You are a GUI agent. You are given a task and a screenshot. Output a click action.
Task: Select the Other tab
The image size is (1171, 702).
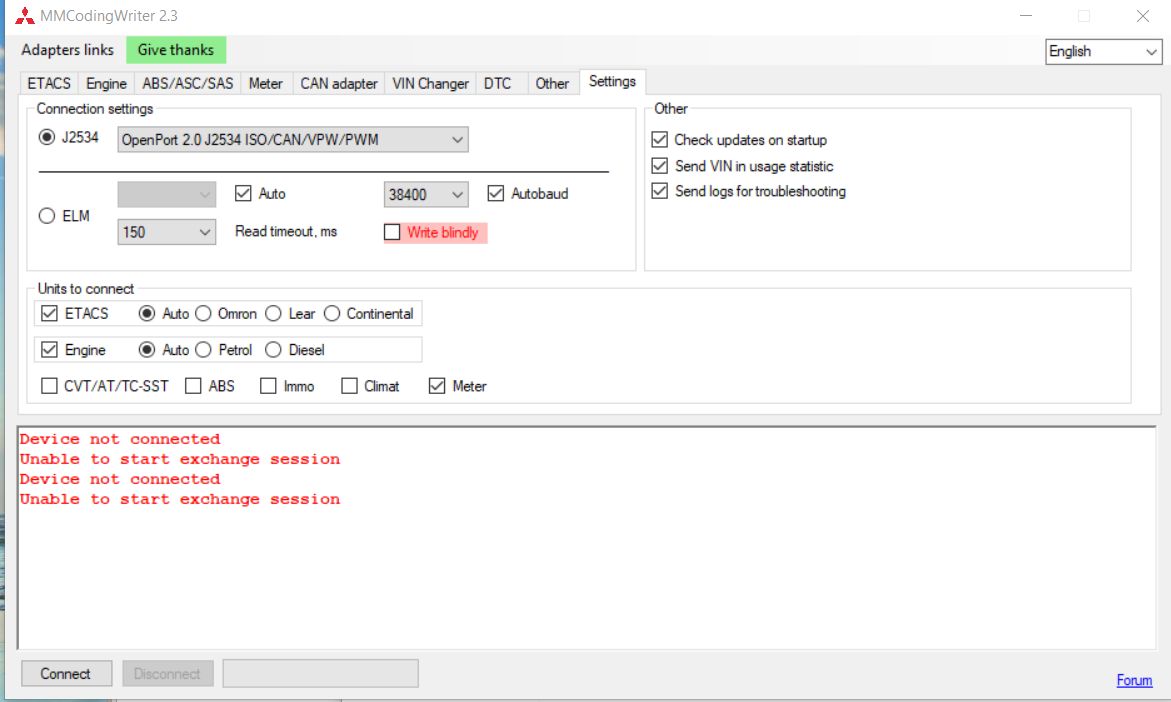coord(552,84)
